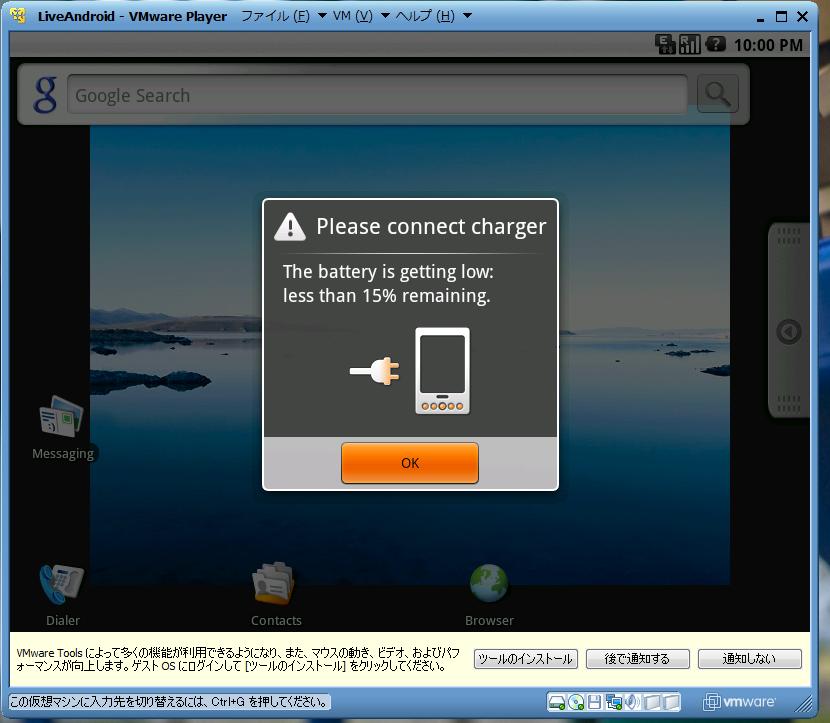Tap the EDGE data connection status icon
Viewport: 830px width, 723px height.
pos(665,44)
